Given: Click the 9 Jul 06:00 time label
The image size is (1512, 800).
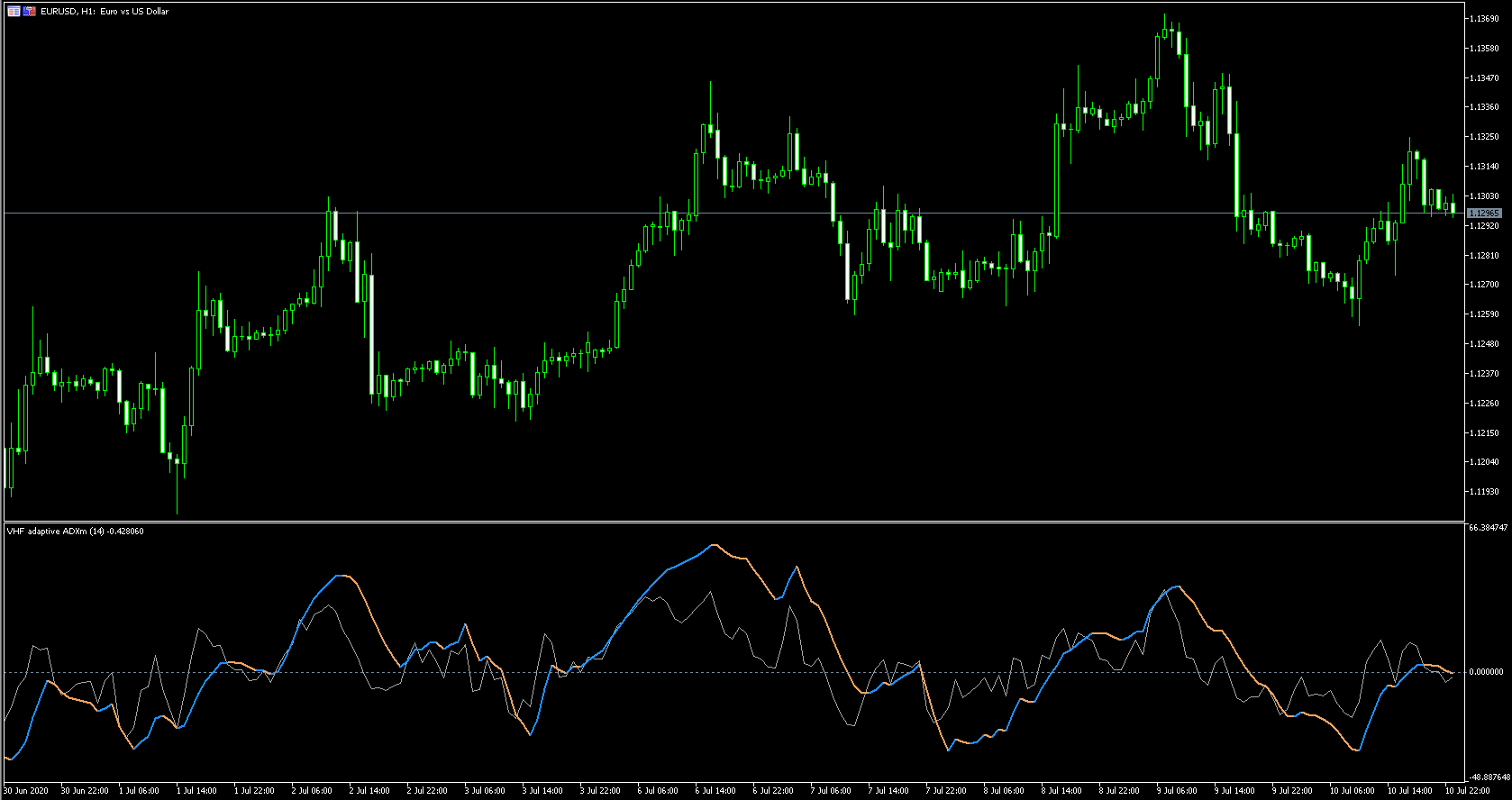Looking at the screenshot, I should (1177, 791).
